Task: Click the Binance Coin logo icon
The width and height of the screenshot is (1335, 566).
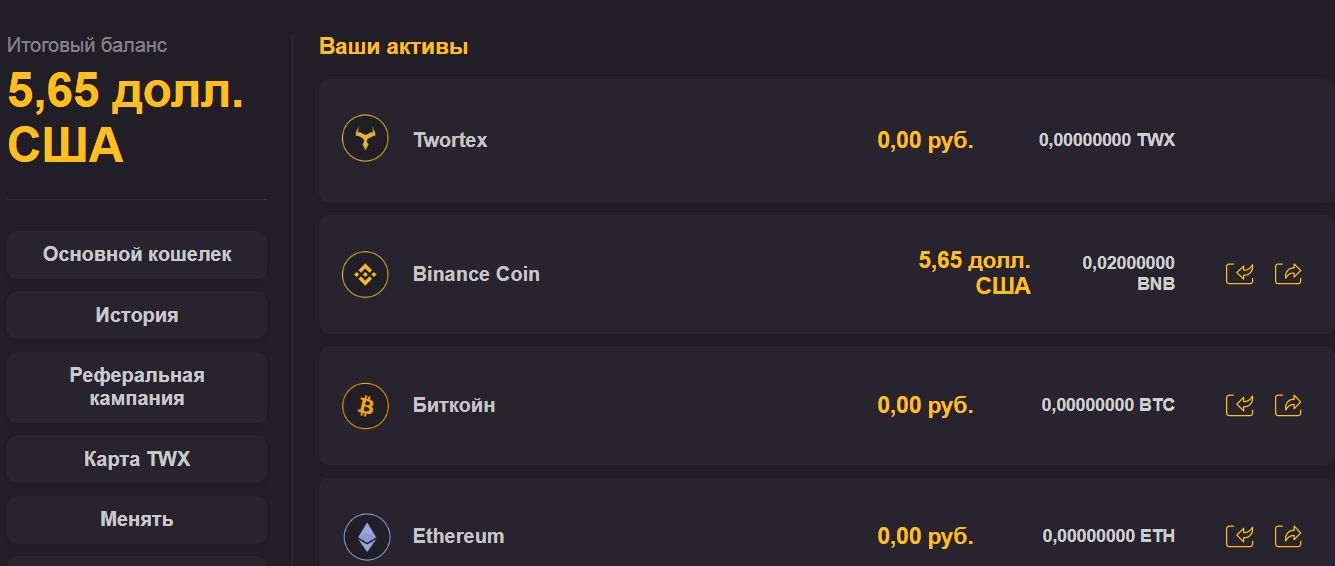Action: click(365, 274)
